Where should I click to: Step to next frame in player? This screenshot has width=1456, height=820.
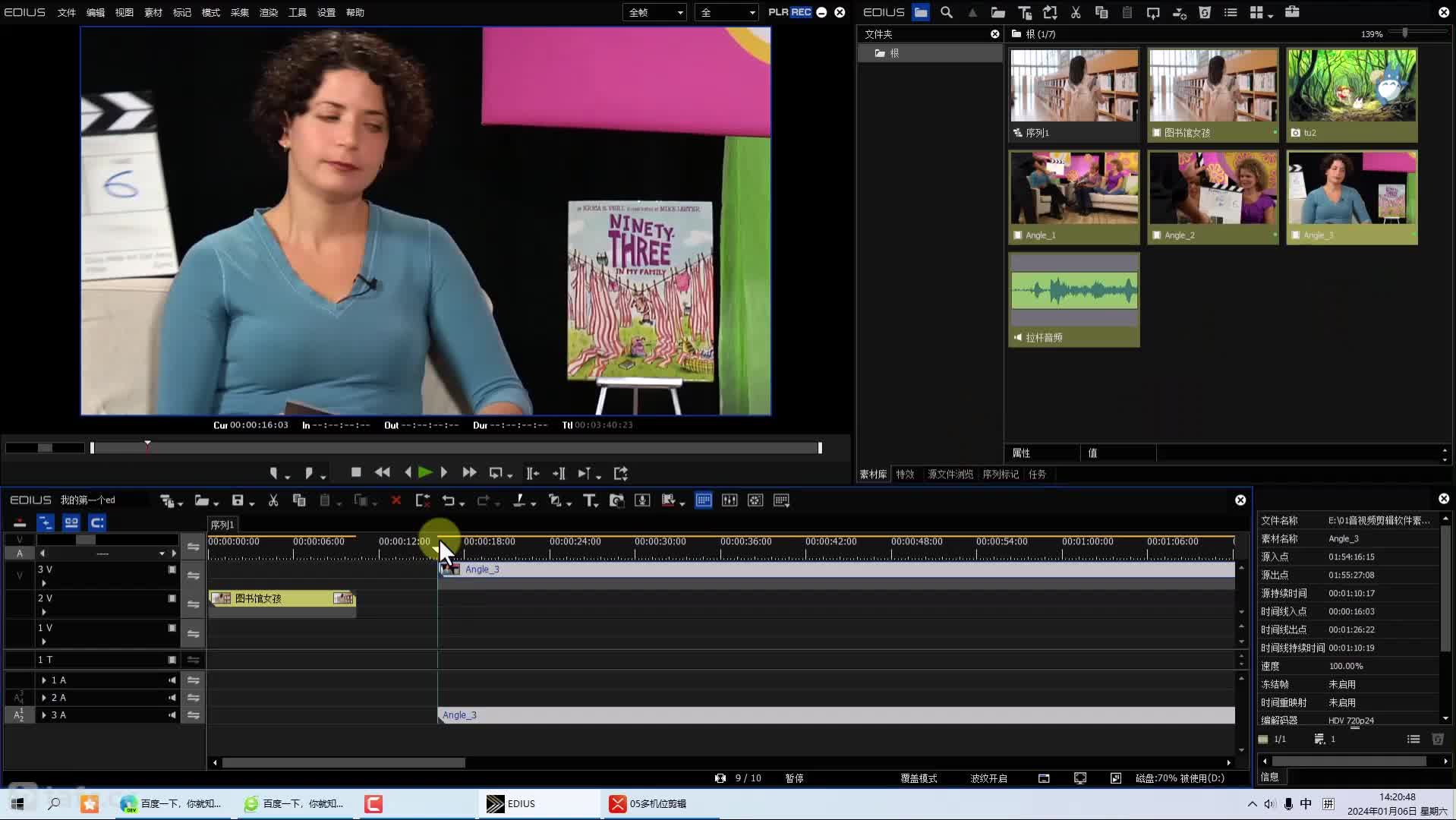point(444,472)
